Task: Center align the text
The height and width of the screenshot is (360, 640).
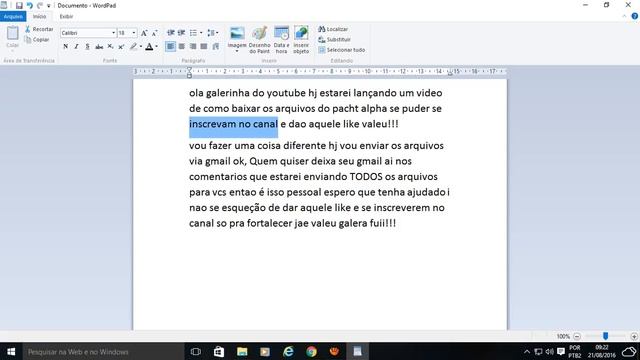Action: [182, 47]
